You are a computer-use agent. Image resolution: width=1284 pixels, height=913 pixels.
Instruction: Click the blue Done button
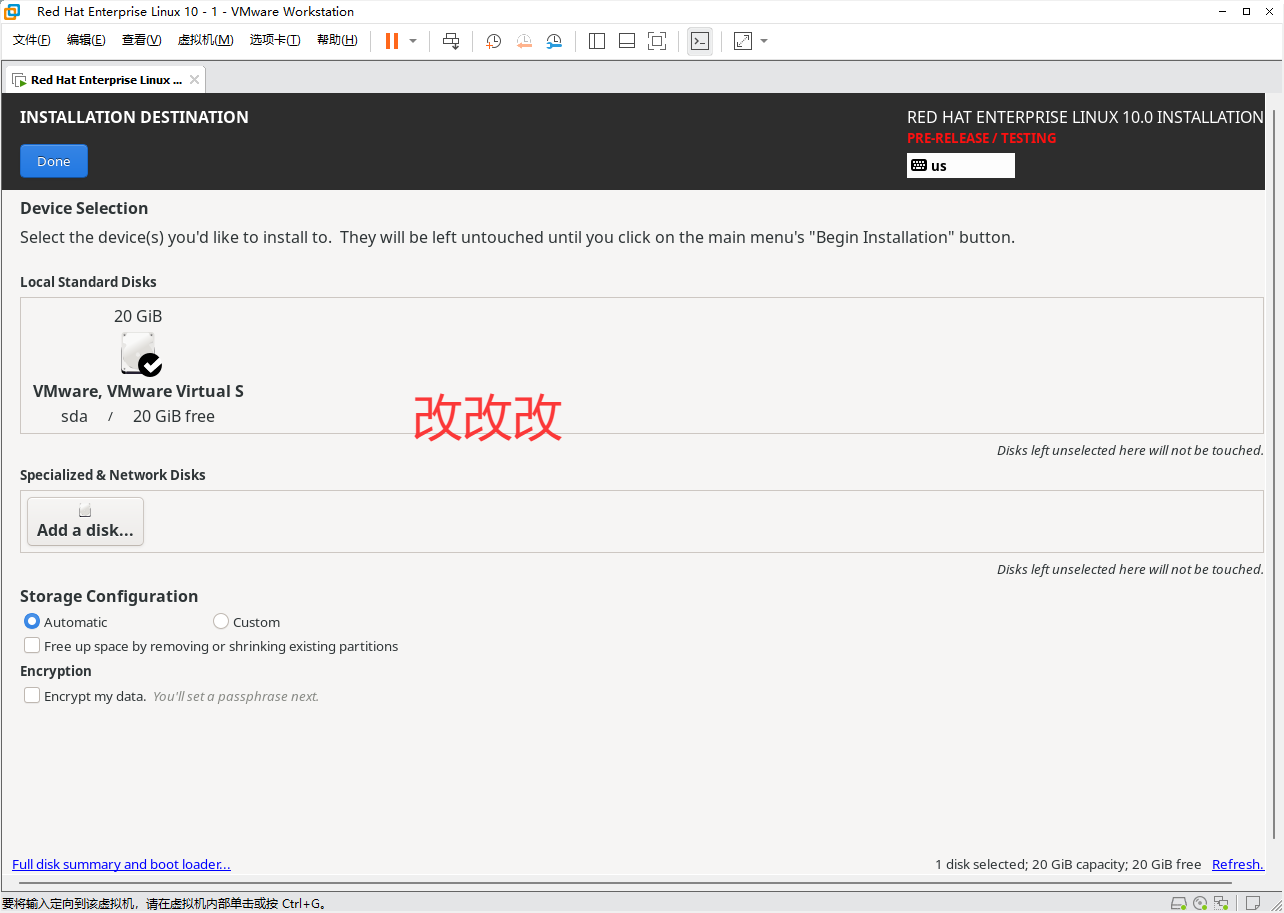click(x=54, y=161)
